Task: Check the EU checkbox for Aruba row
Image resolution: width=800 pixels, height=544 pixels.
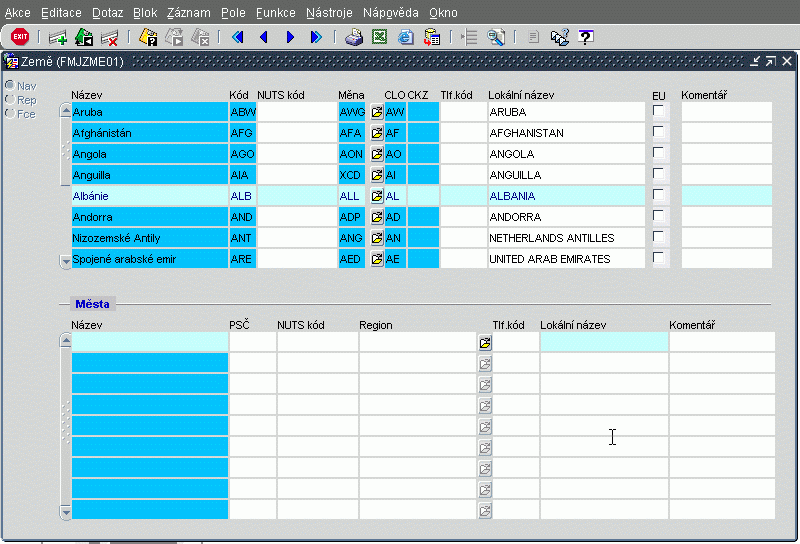Action: (x=658, y=111)
